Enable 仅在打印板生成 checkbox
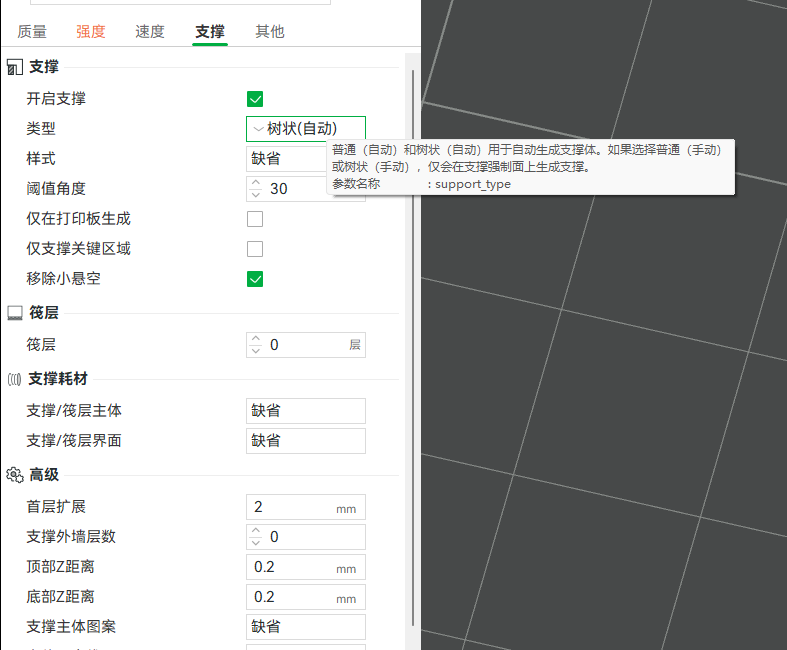Viewport: 787px width, 650px height. coord(255,219)
